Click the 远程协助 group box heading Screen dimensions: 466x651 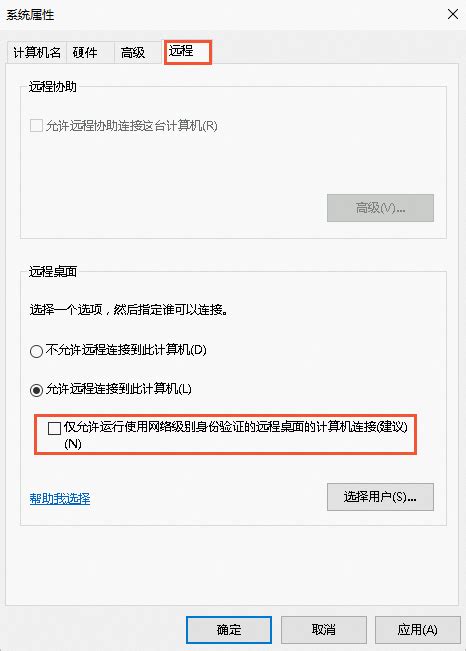[x=53, y=87]
